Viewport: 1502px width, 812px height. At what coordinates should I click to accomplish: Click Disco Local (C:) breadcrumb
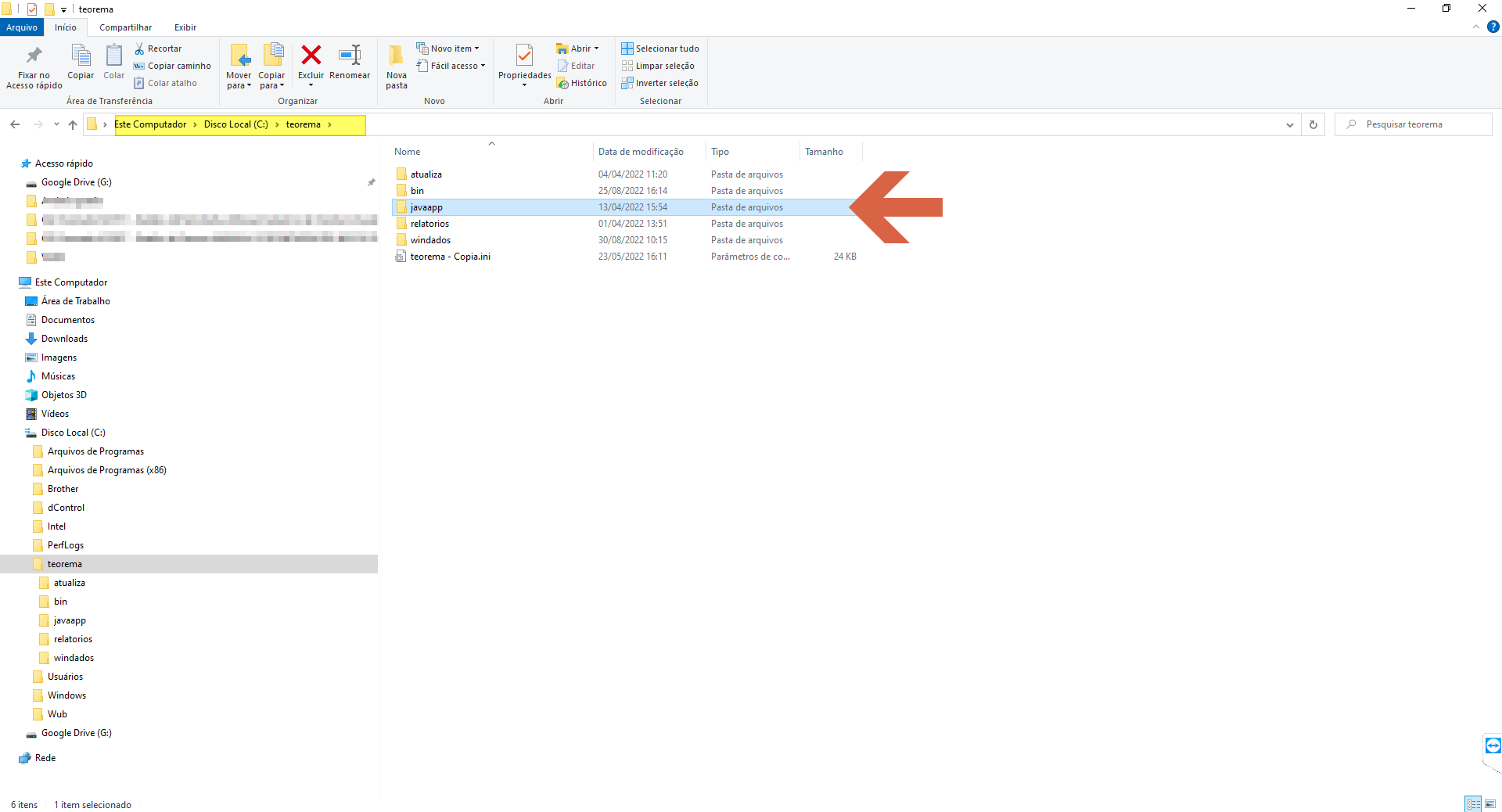coord(236,124)
